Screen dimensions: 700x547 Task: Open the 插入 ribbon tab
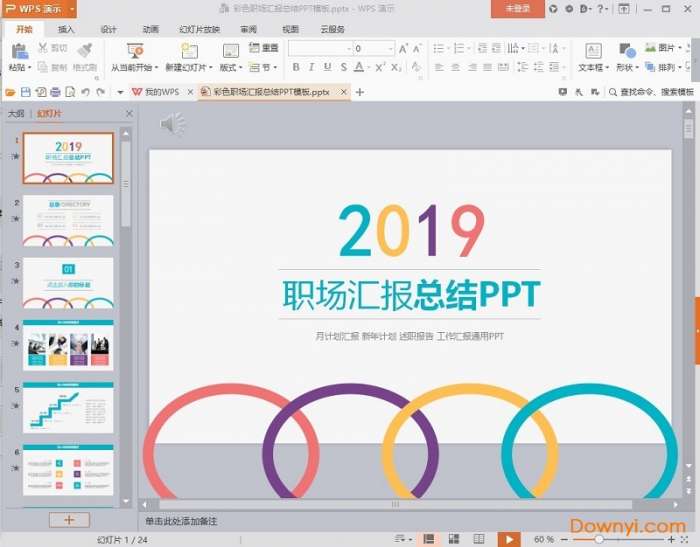[x=66, y=29]
